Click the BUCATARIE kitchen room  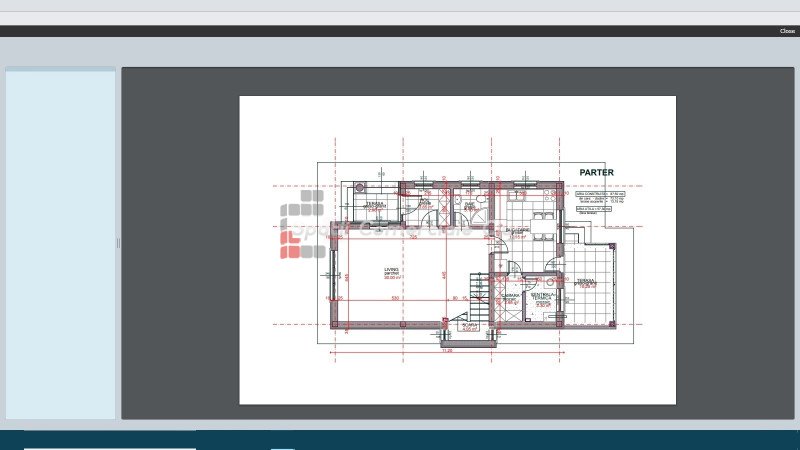(518, 232)
